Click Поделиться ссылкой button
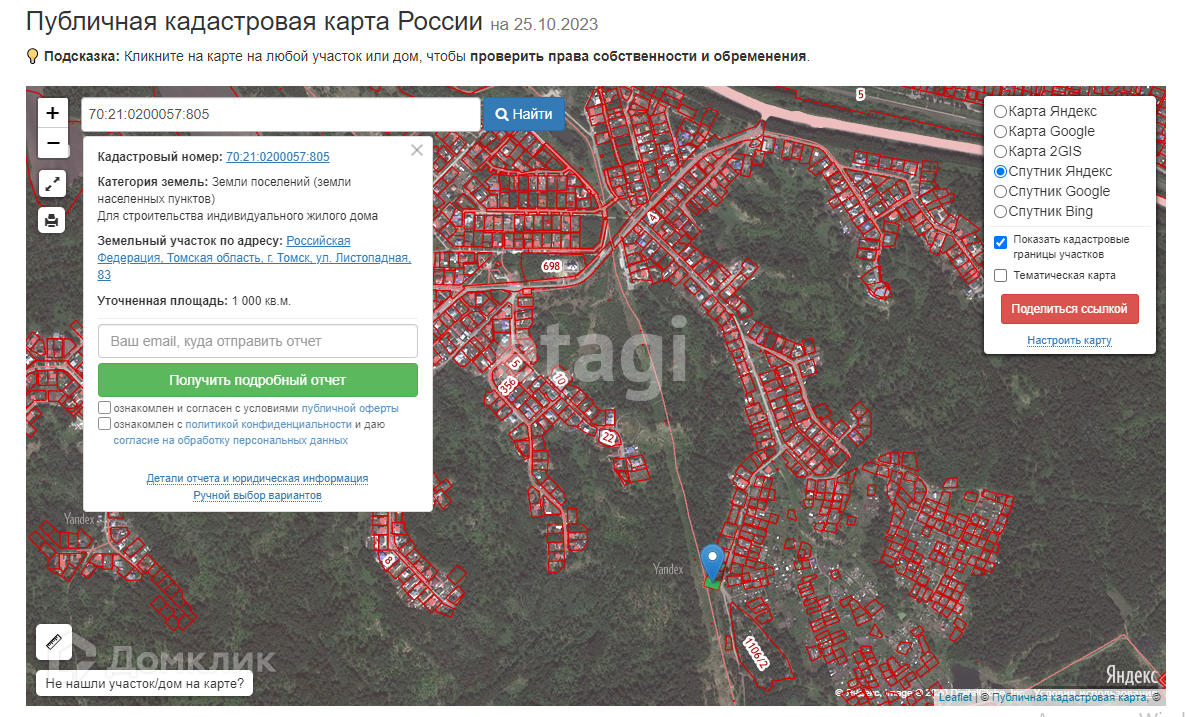This screenshot has width=1186, height=717. [x=1069, y=309]
